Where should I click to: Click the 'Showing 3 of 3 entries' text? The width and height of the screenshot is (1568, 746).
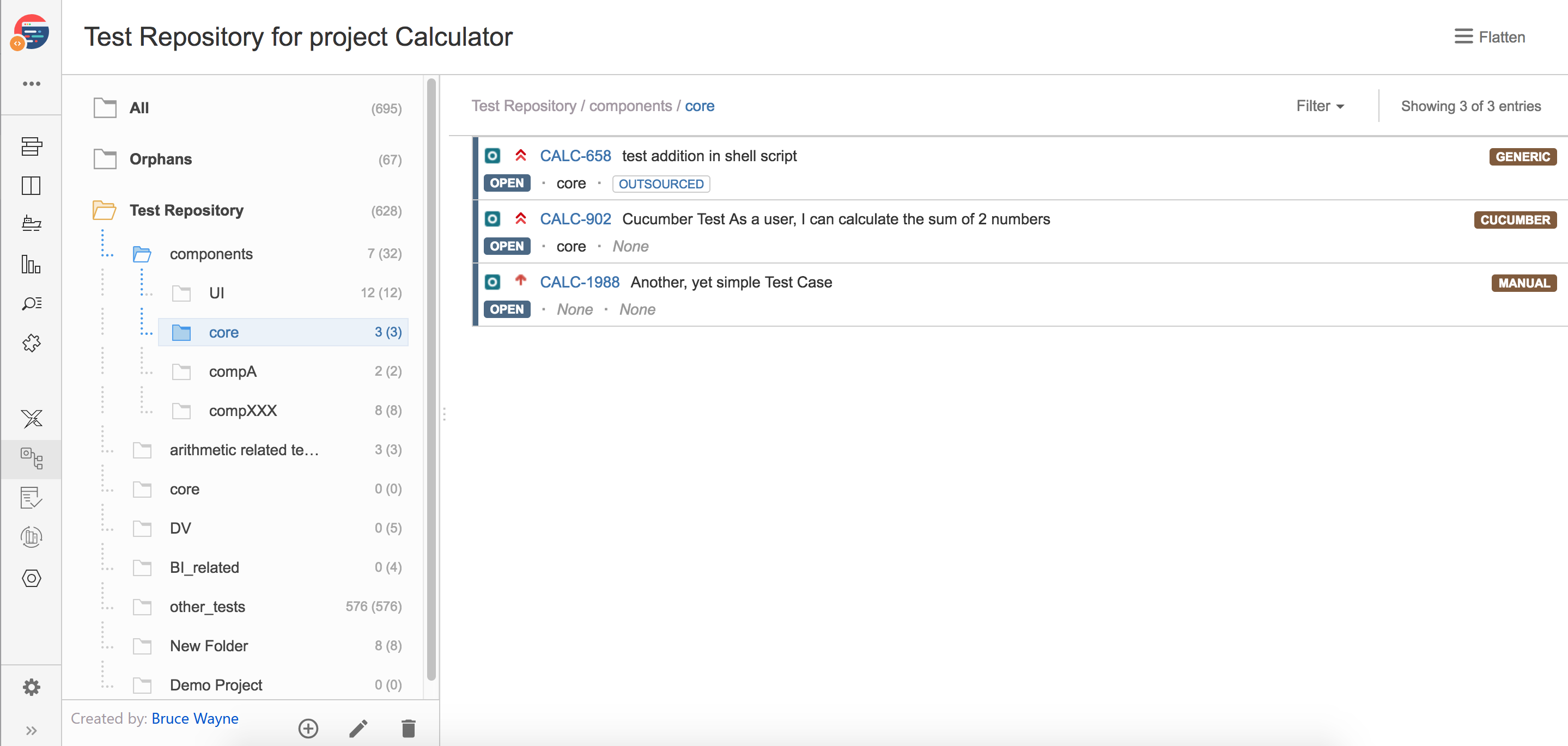click(1471, 106)
